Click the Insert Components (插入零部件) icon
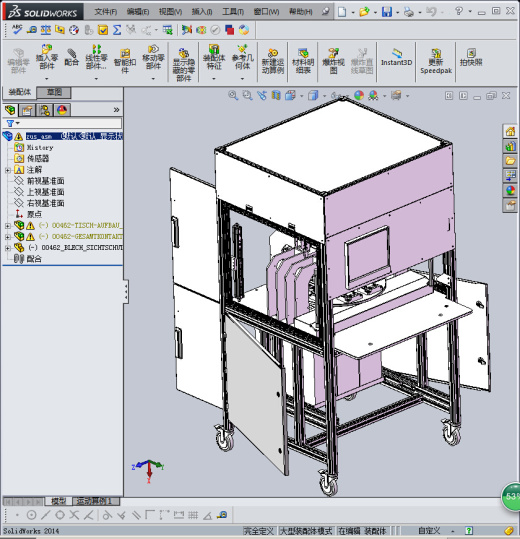The width and height of the screenshot is (520, 539). pyautogui.click(x=47, y=57)
